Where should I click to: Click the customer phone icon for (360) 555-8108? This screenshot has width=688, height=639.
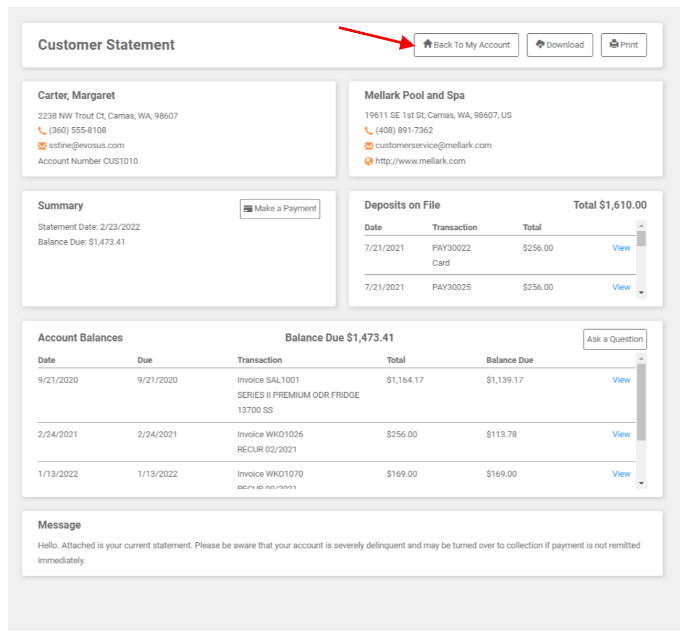42,130
